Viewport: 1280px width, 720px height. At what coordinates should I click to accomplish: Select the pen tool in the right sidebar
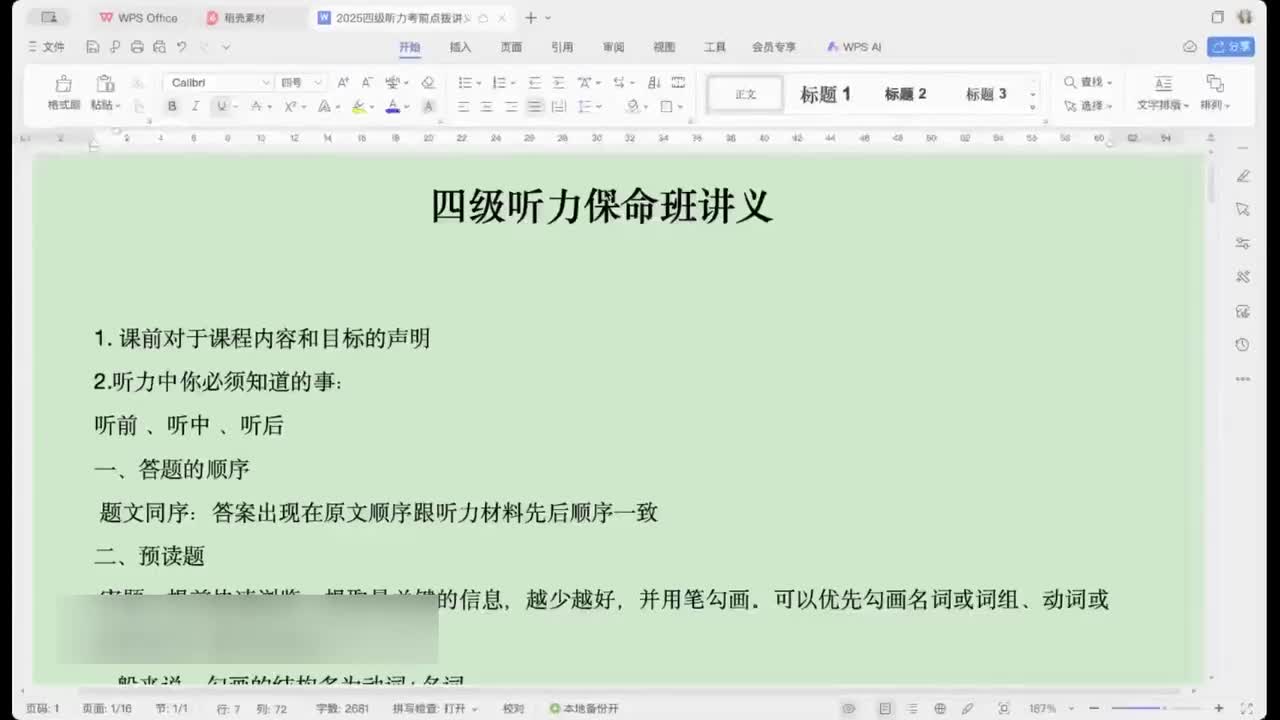[1243, 176]
